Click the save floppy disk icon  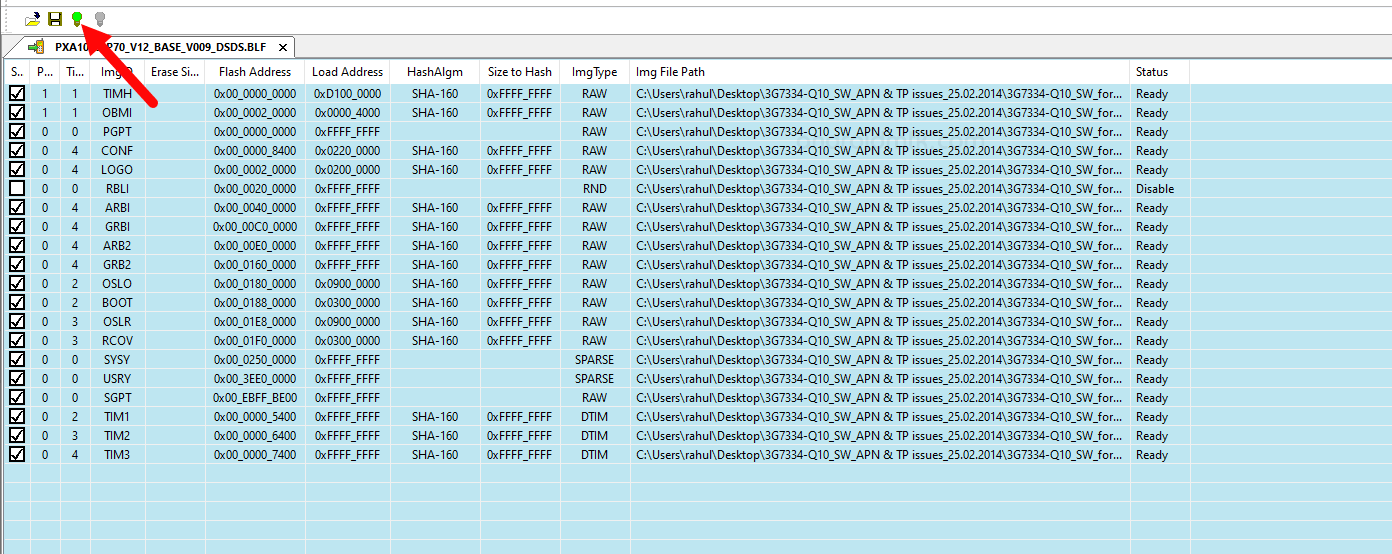(55, 18)
